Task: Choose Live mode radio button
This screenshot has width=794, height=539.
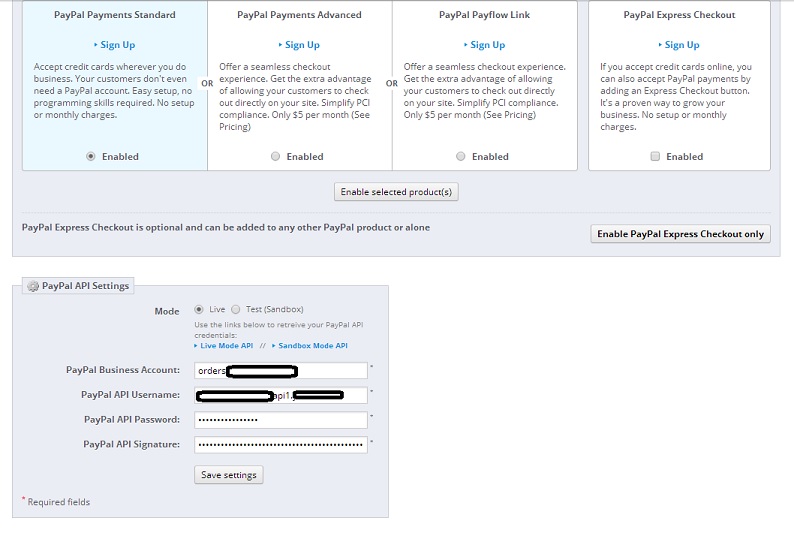Action: click(199, 309)
